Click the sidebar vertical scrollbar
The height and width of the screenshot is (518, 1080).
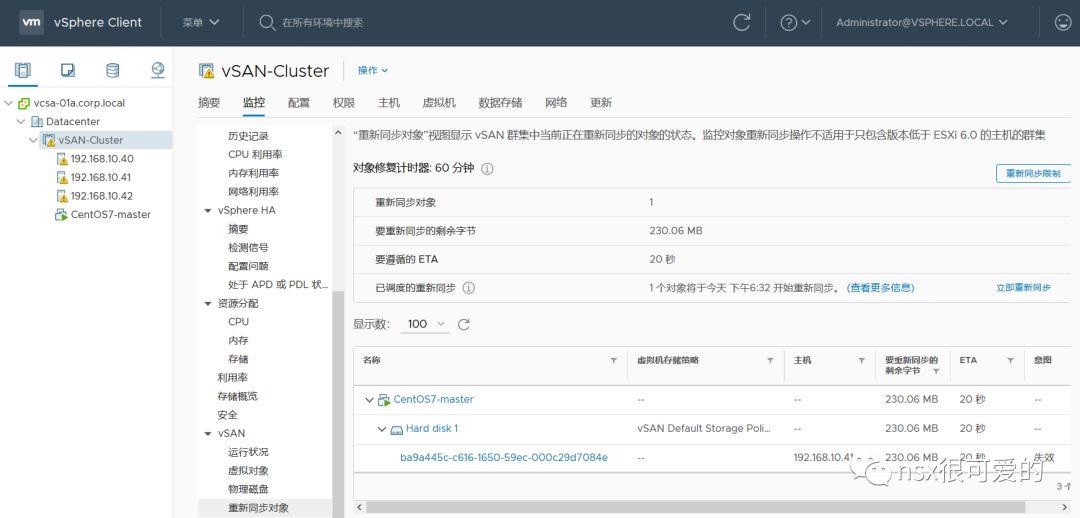tap(338, 403)
